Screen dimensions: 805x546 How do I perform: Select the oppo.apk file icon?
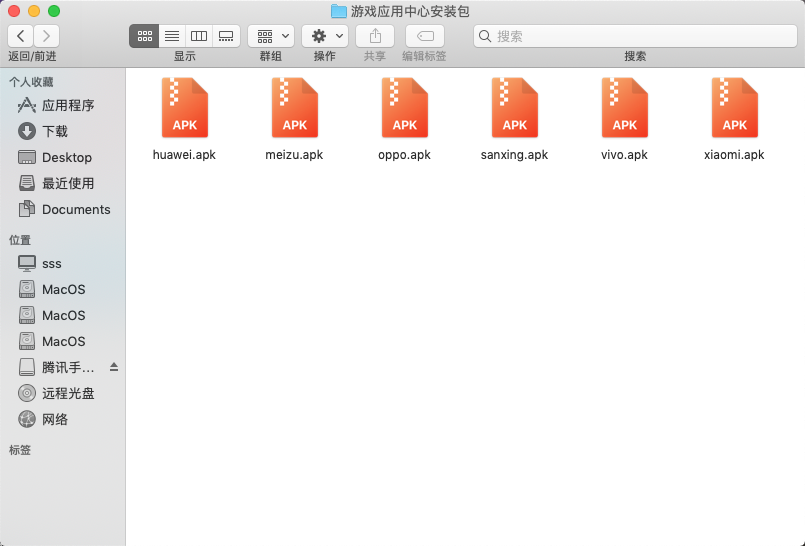pyautogui.click(x=405, y=107)
